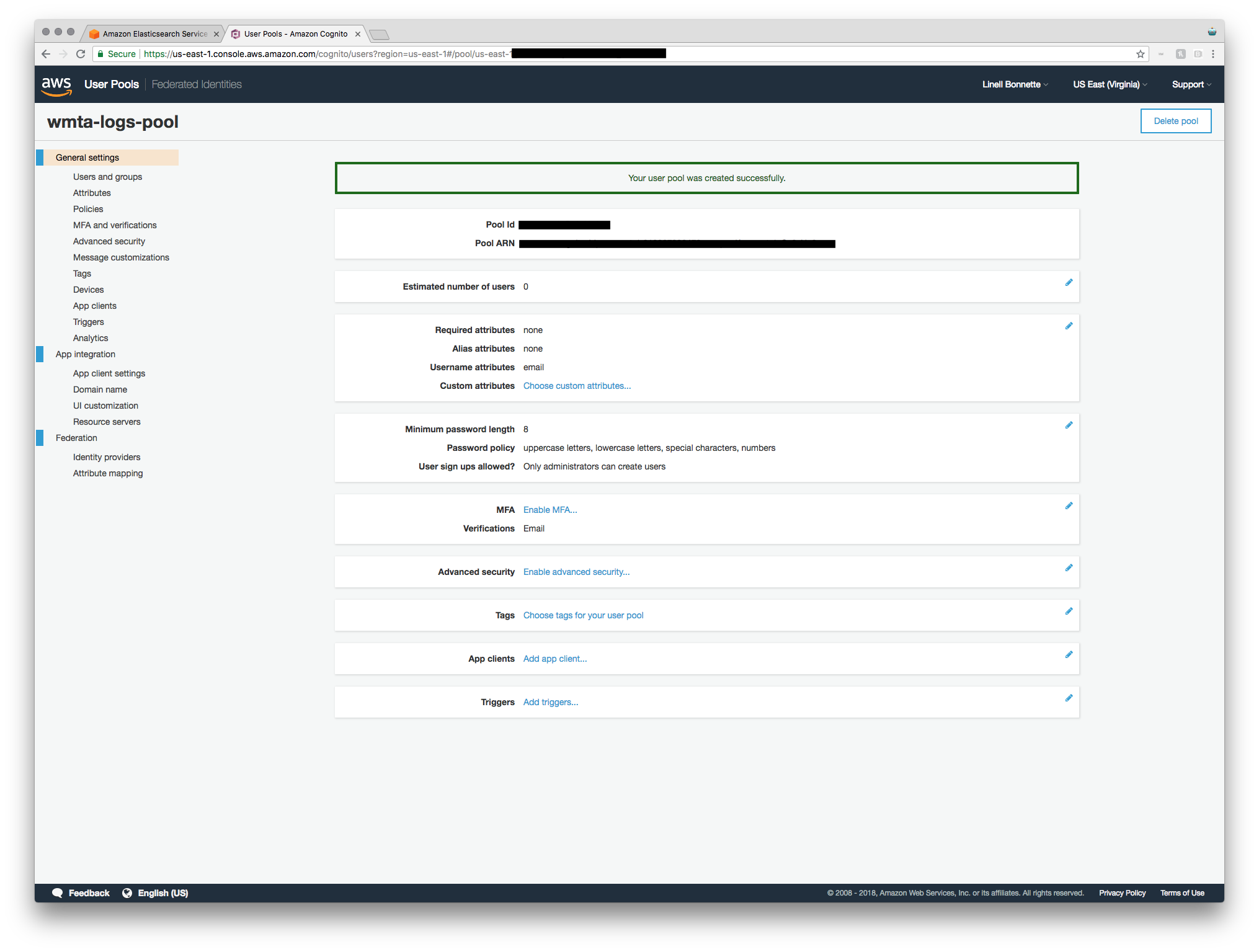1259x952 pixels.
Task: Click Add app client... link
Action: pos(554,659)
